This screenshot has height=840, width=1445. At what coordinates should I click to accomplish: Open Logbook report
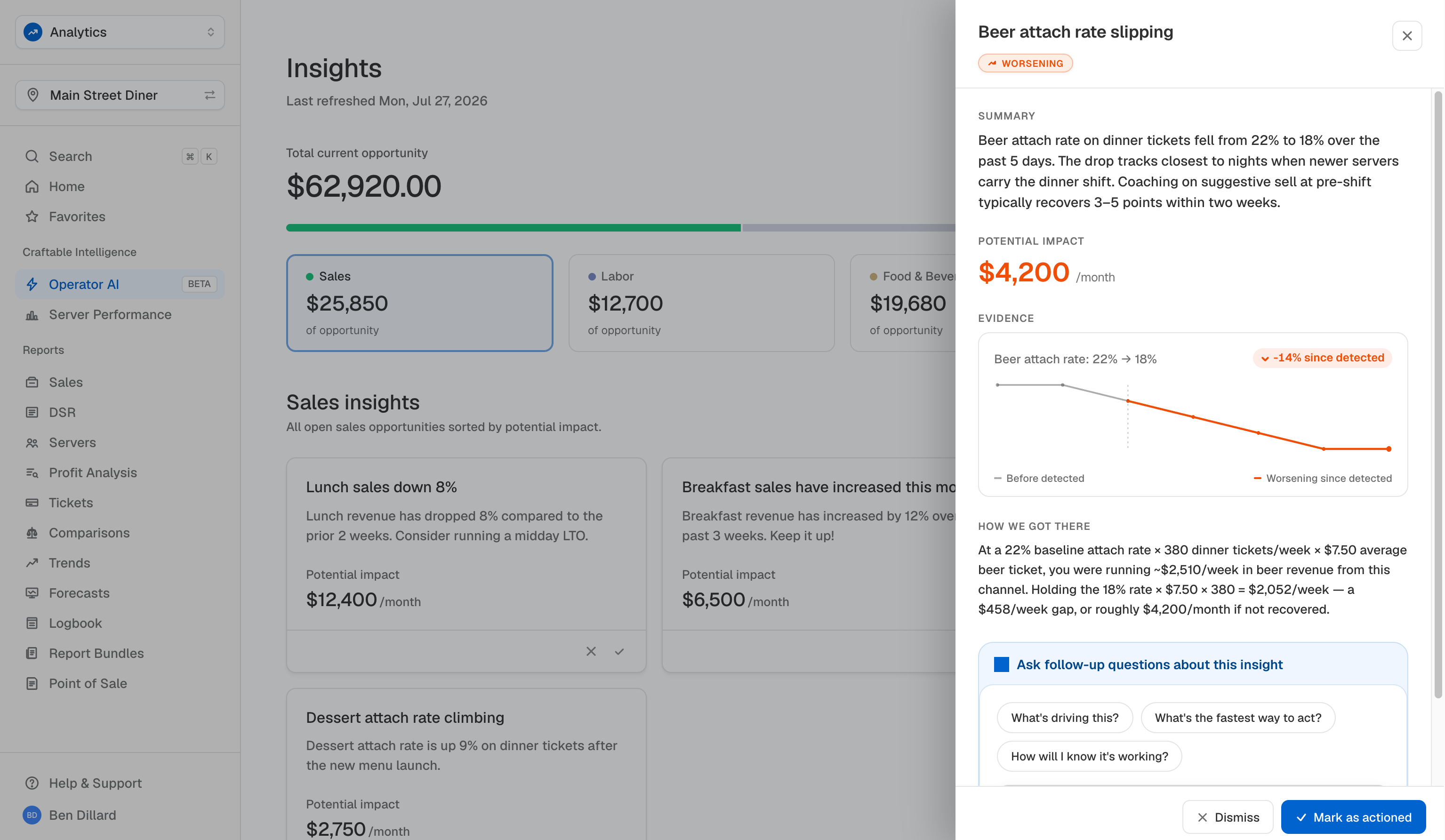[120, 623]
